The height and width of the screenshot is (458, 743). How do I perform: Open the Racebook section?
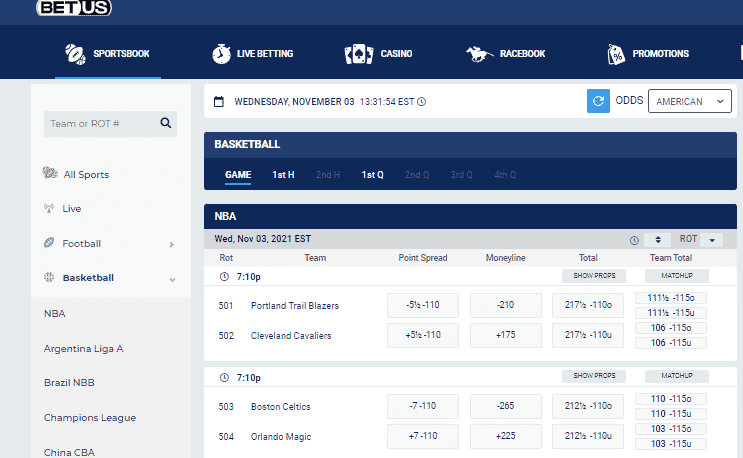(506, 54)
